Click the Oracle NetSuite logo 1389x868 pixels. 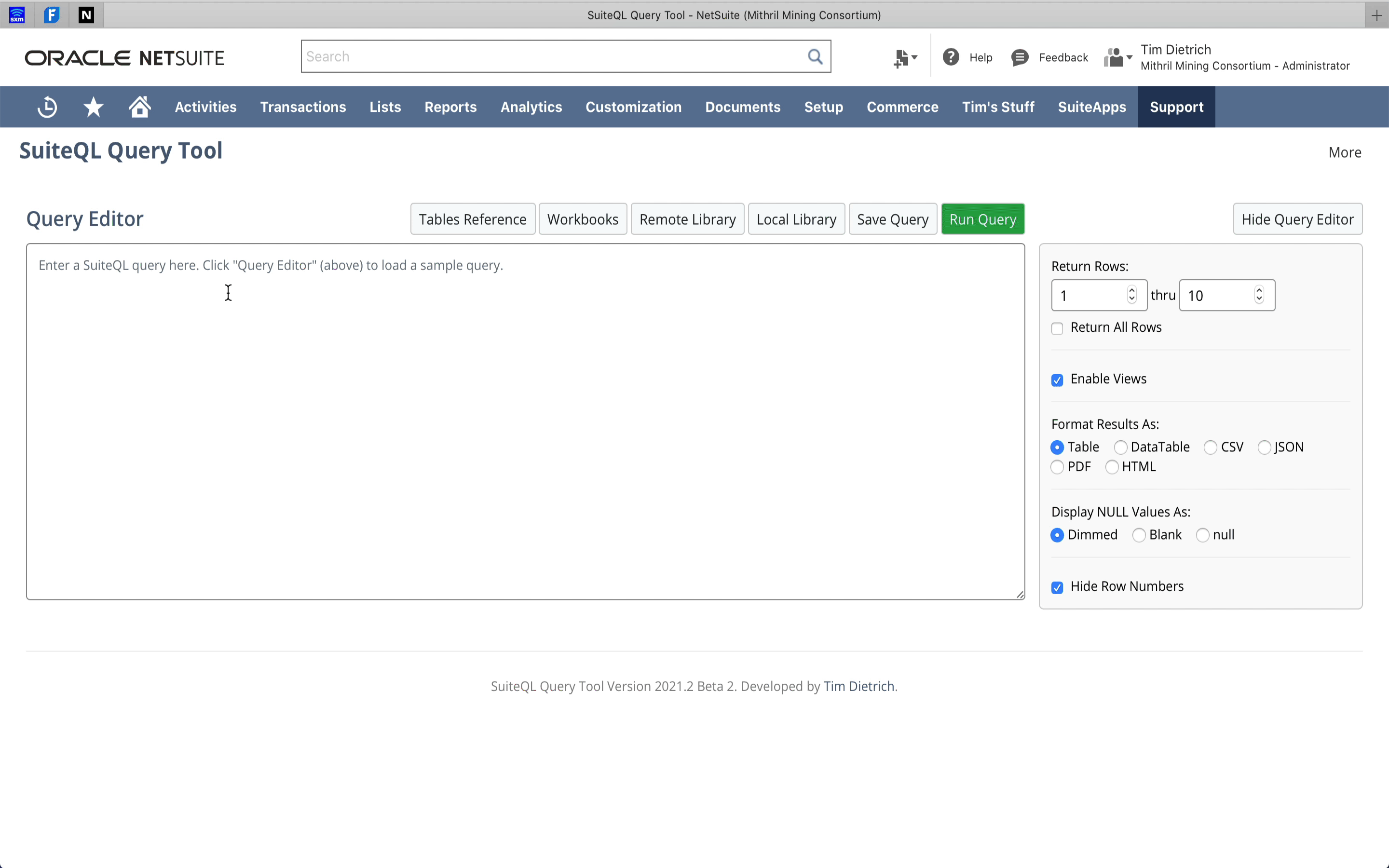click(124, 58)
